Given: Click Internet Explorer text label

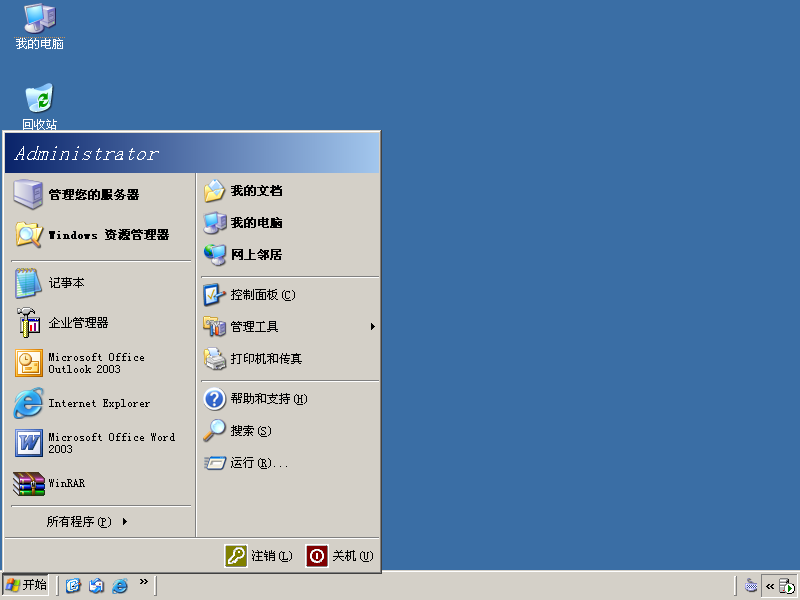Looking at the screenshot, I should 99,403.
